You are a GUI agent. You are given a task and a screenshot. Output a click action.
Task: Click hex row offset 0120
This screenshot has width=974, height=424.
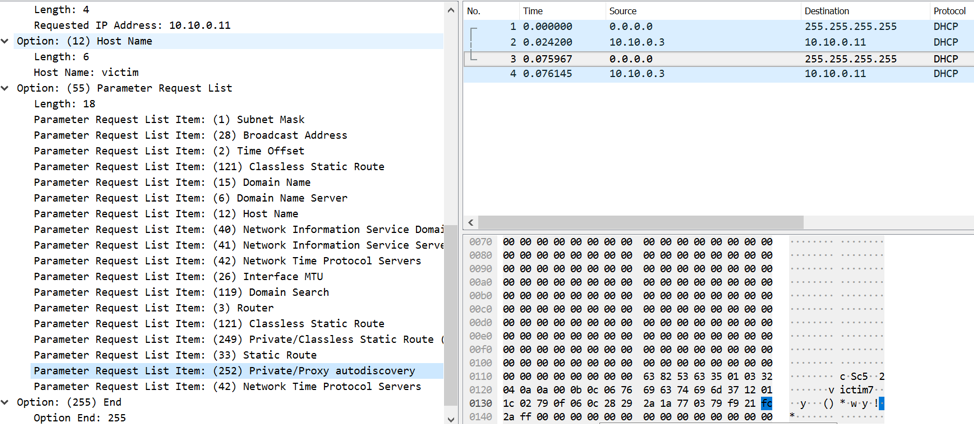click(482, 390)
